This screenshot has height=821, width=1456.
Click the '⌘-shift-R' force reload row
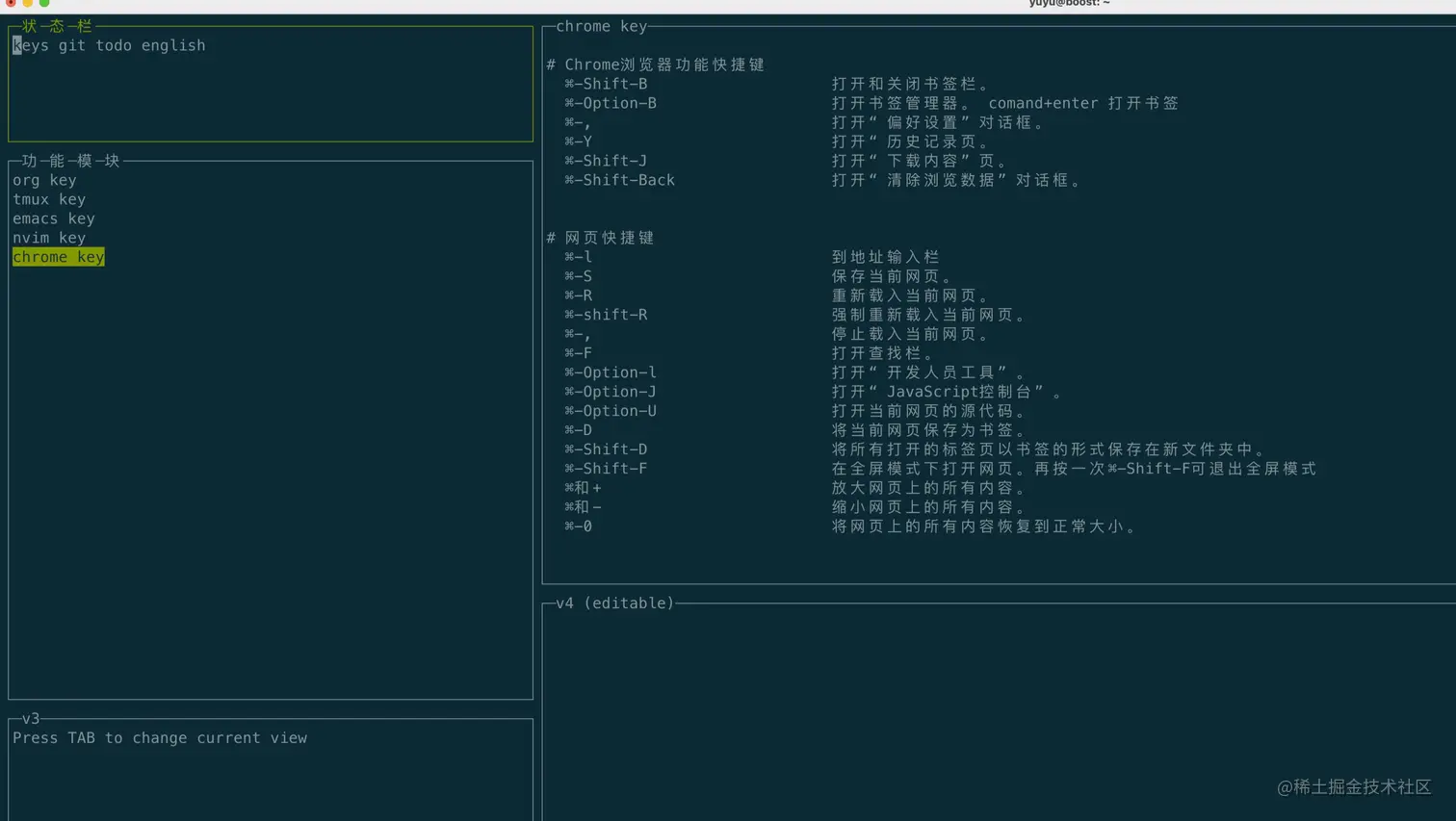coord(795,315)
